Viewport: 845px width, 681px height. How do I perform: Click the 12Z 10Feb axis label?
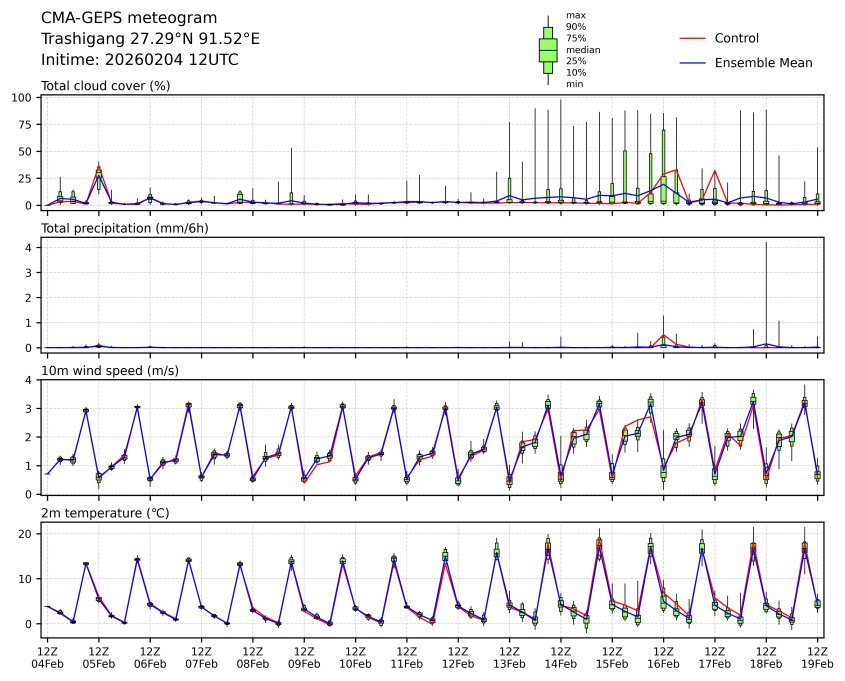click(x=355, y=657)
